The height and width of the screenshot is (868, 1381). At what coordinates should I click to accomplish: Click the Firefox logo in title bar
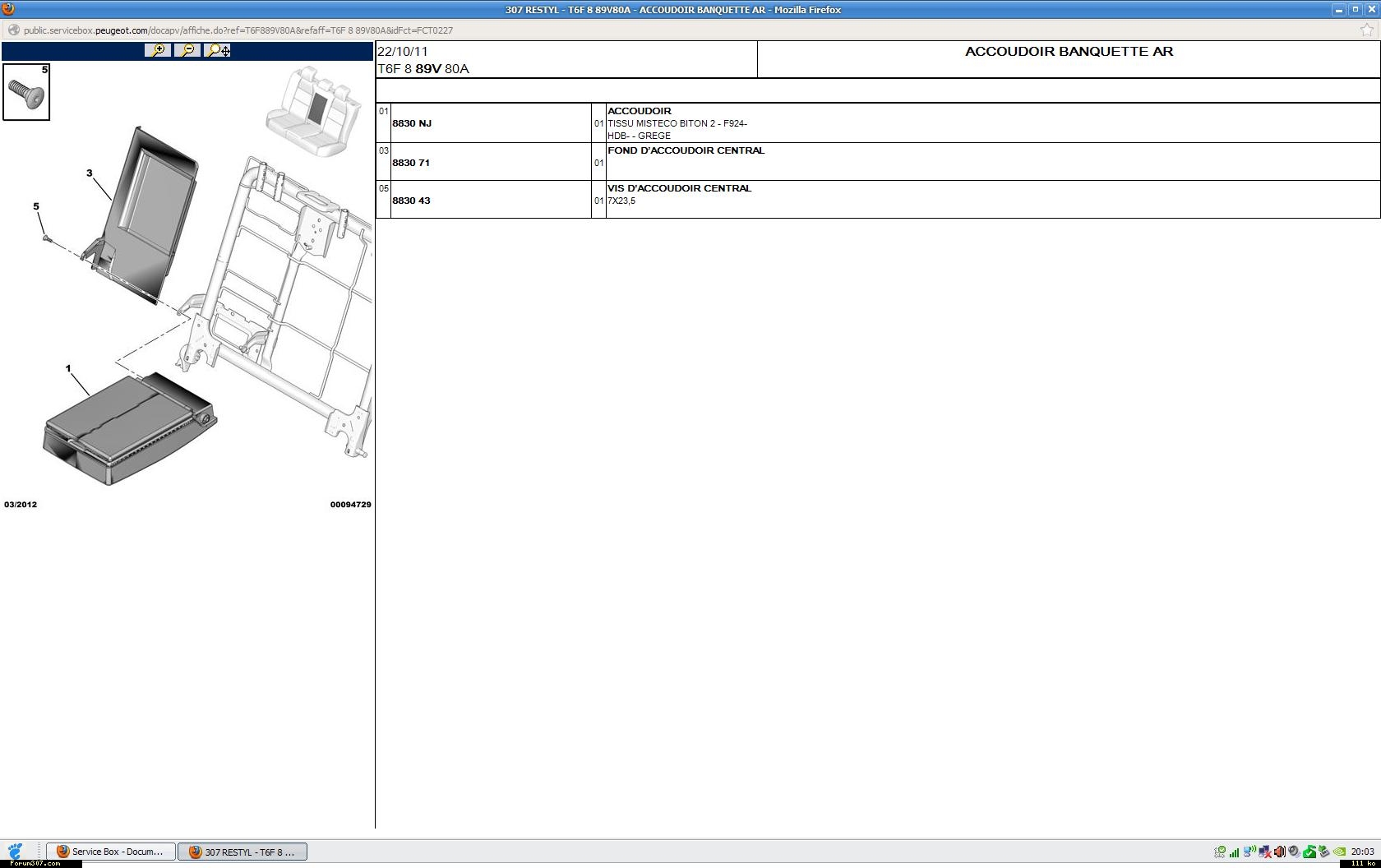click(x=8, y=9)
